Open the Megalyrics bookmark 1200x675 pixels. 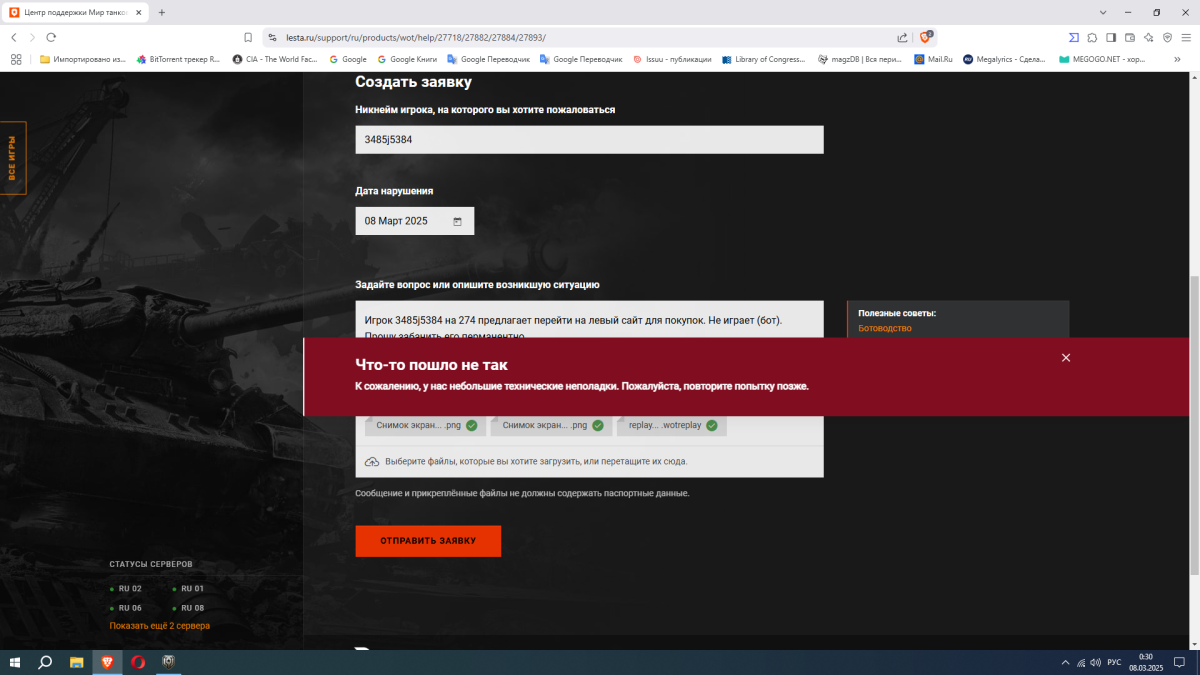coord(1004,59)
